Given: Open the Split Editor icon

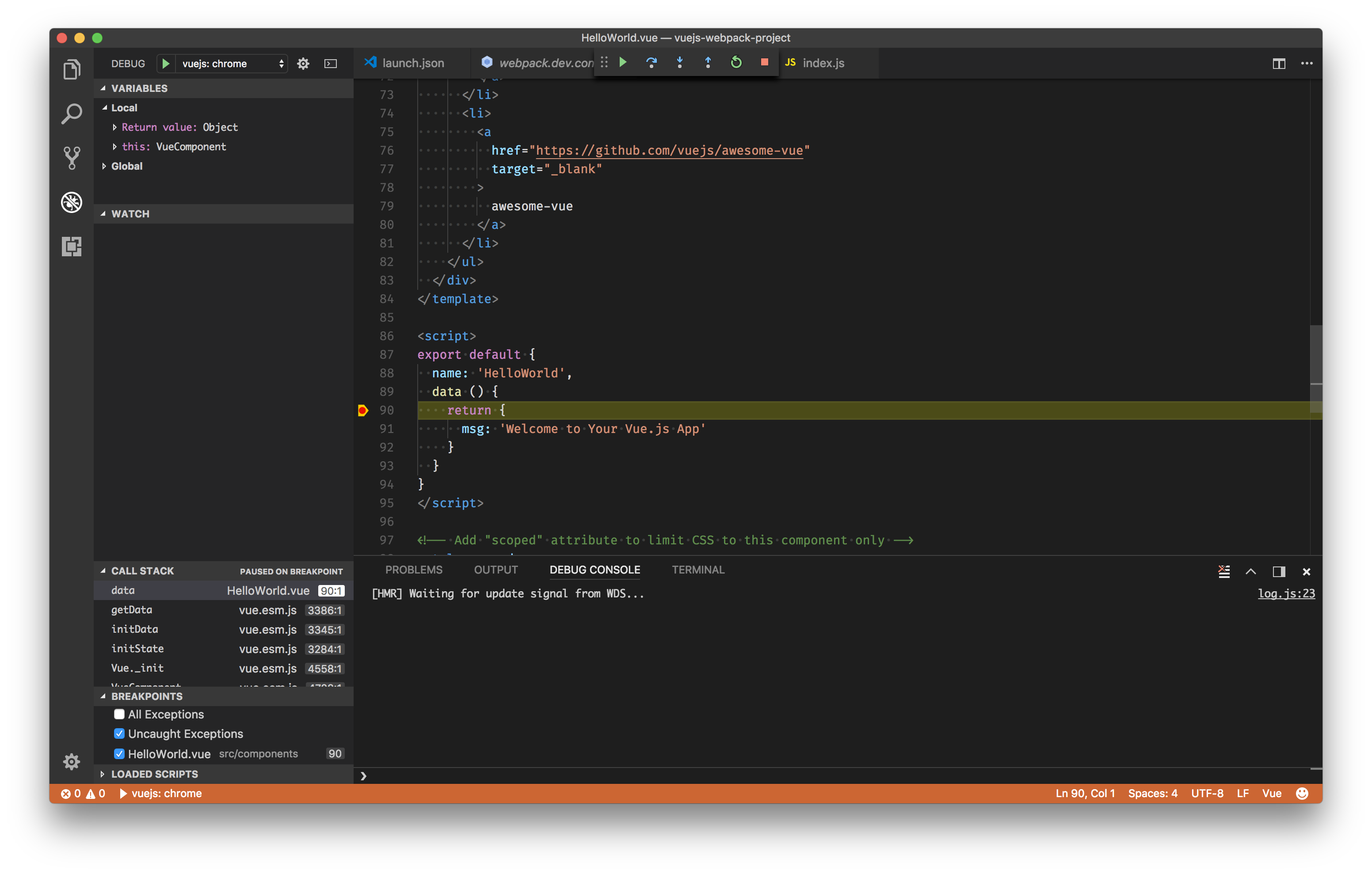Looking at the screenshot, I should (x=1279, y=63).
